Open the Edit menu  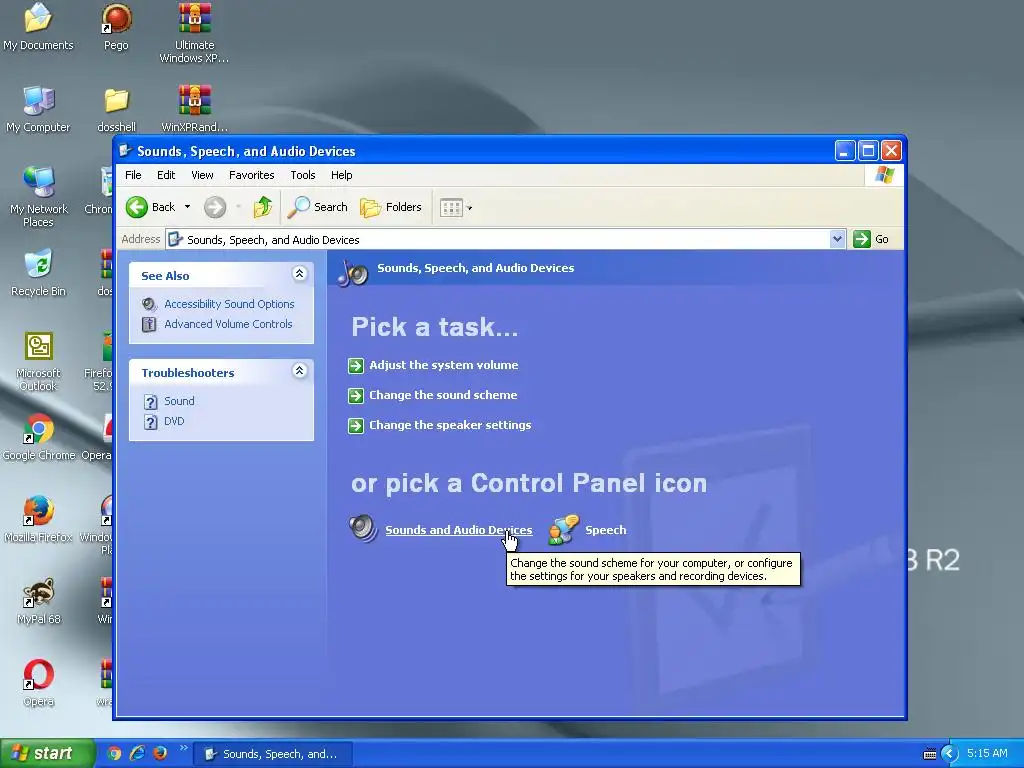coord(166,175)
